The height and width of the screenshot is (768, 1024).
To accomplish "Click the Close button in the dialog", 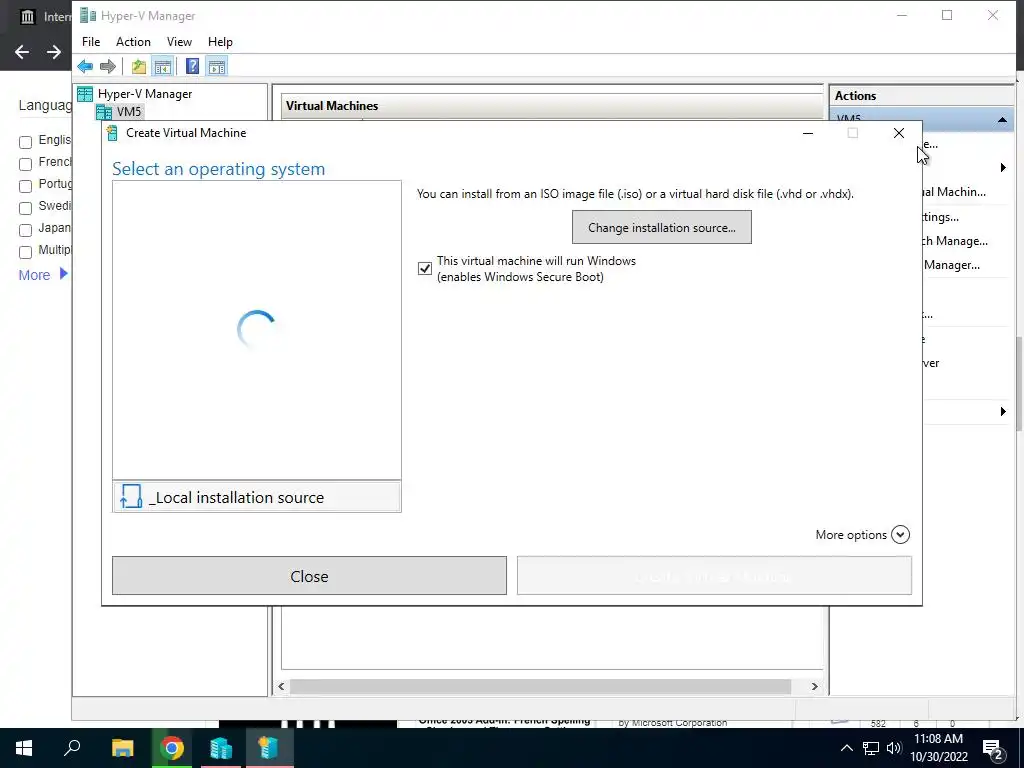I will point(309,576).
